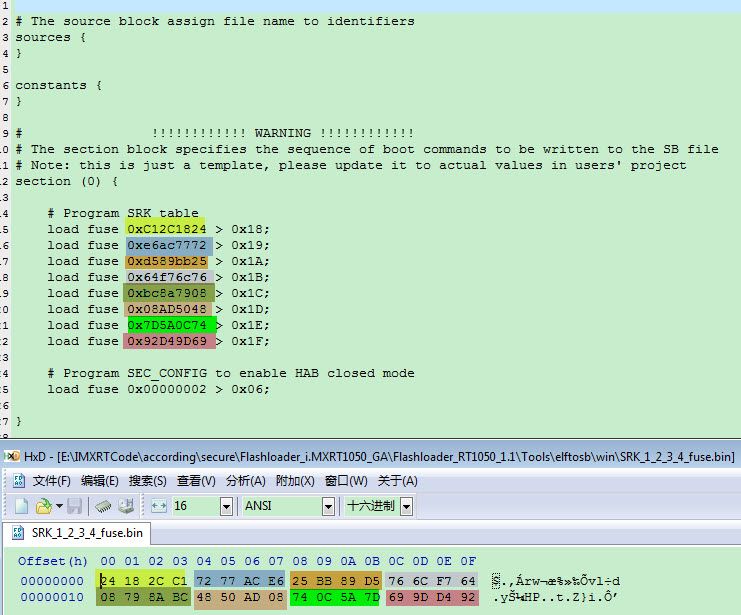Click the HxD save disk icon
Screen dimensions: 741x615
pos(75,506)
